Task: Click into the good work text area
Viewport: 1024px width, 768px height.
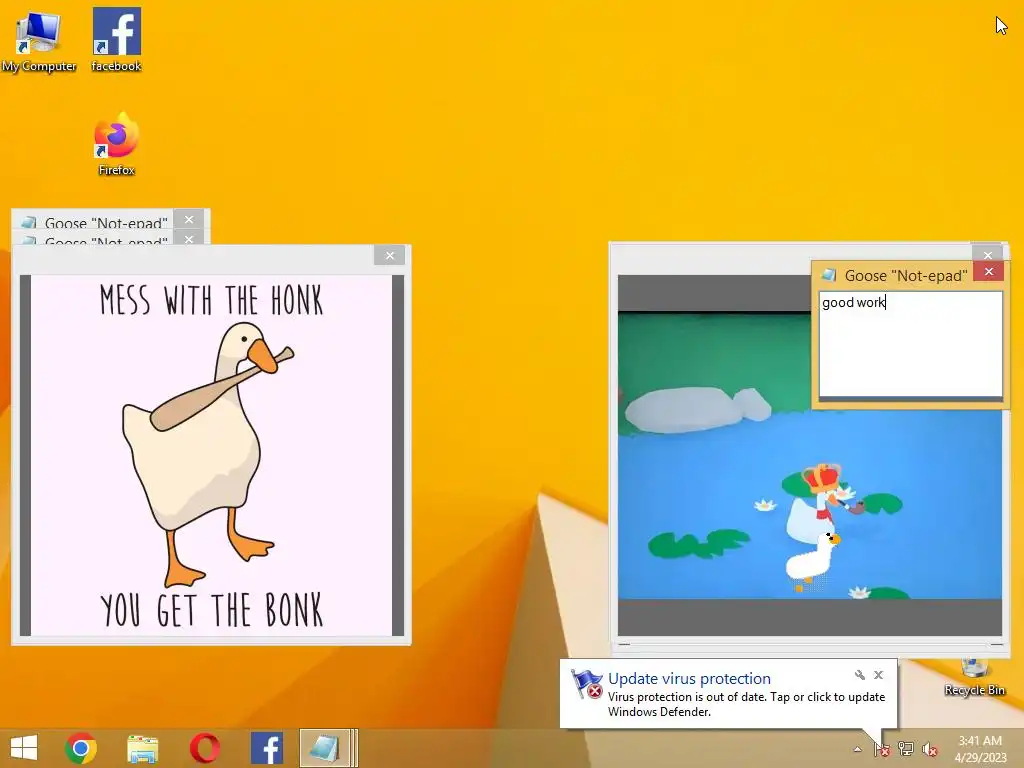Action: (x=910, y=344)
